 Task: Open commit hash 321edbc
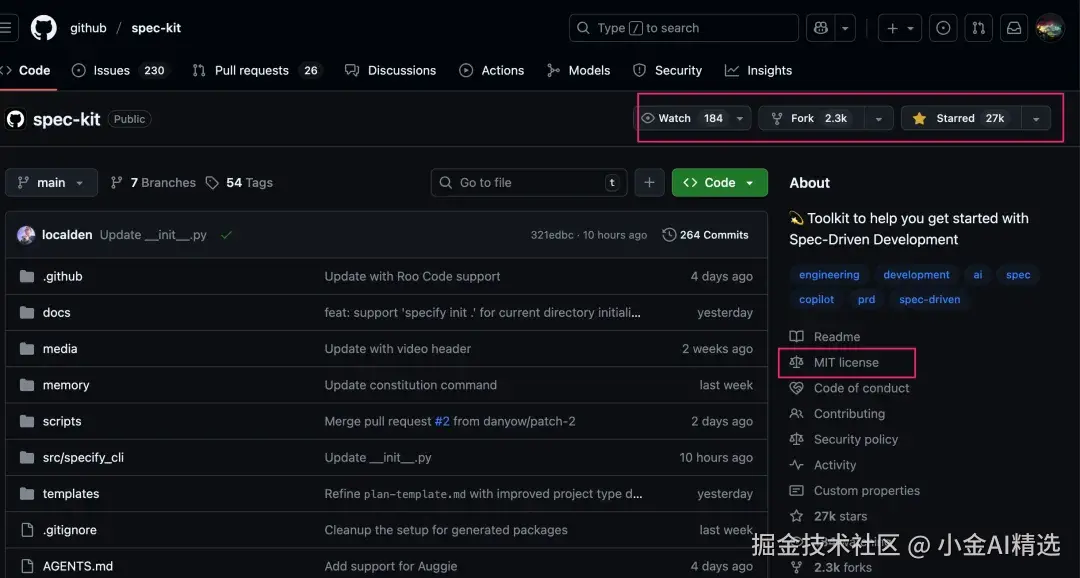pos(552,235)
